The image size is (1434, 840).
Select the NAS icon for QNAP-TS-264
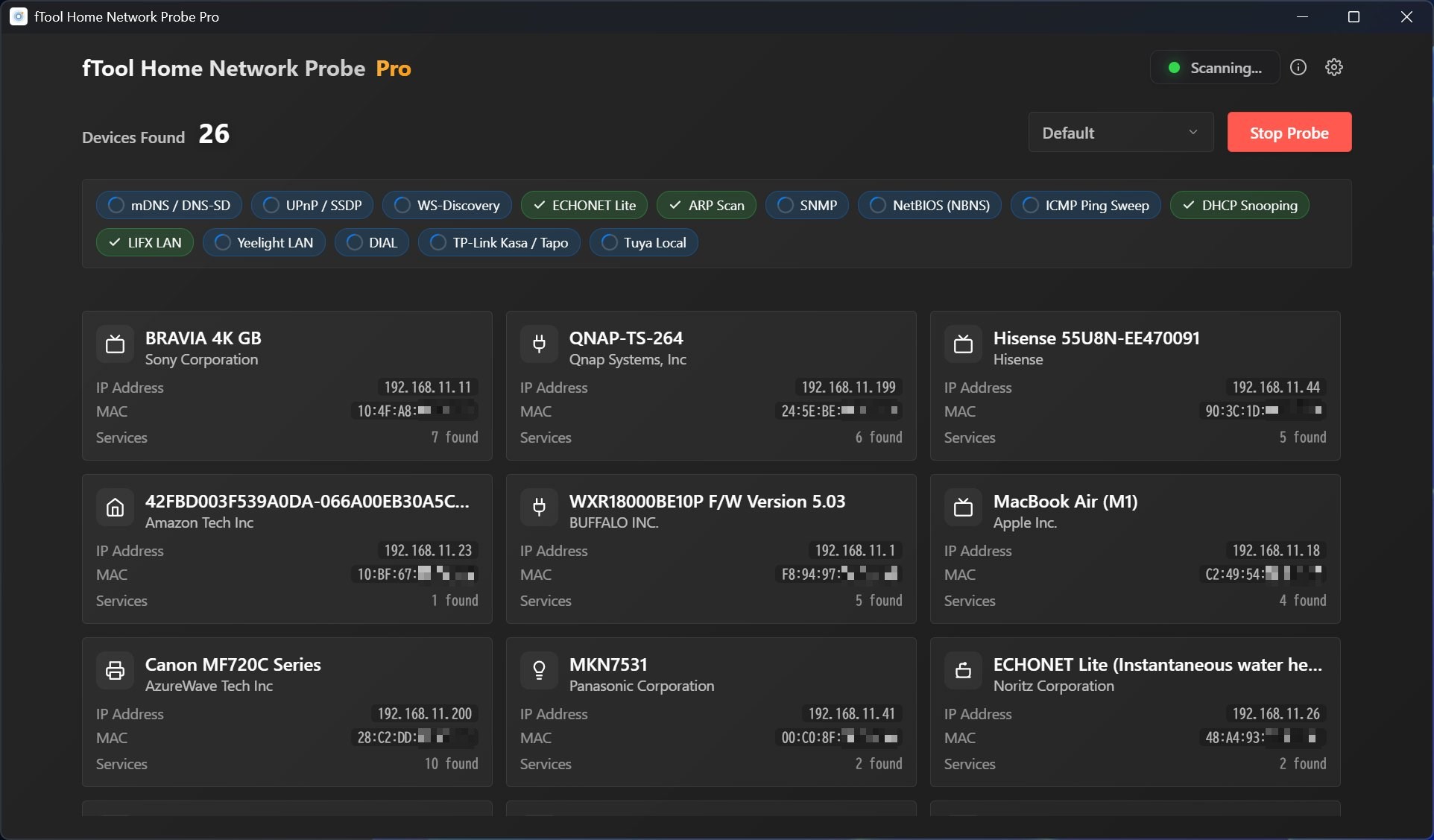(539, 344)
